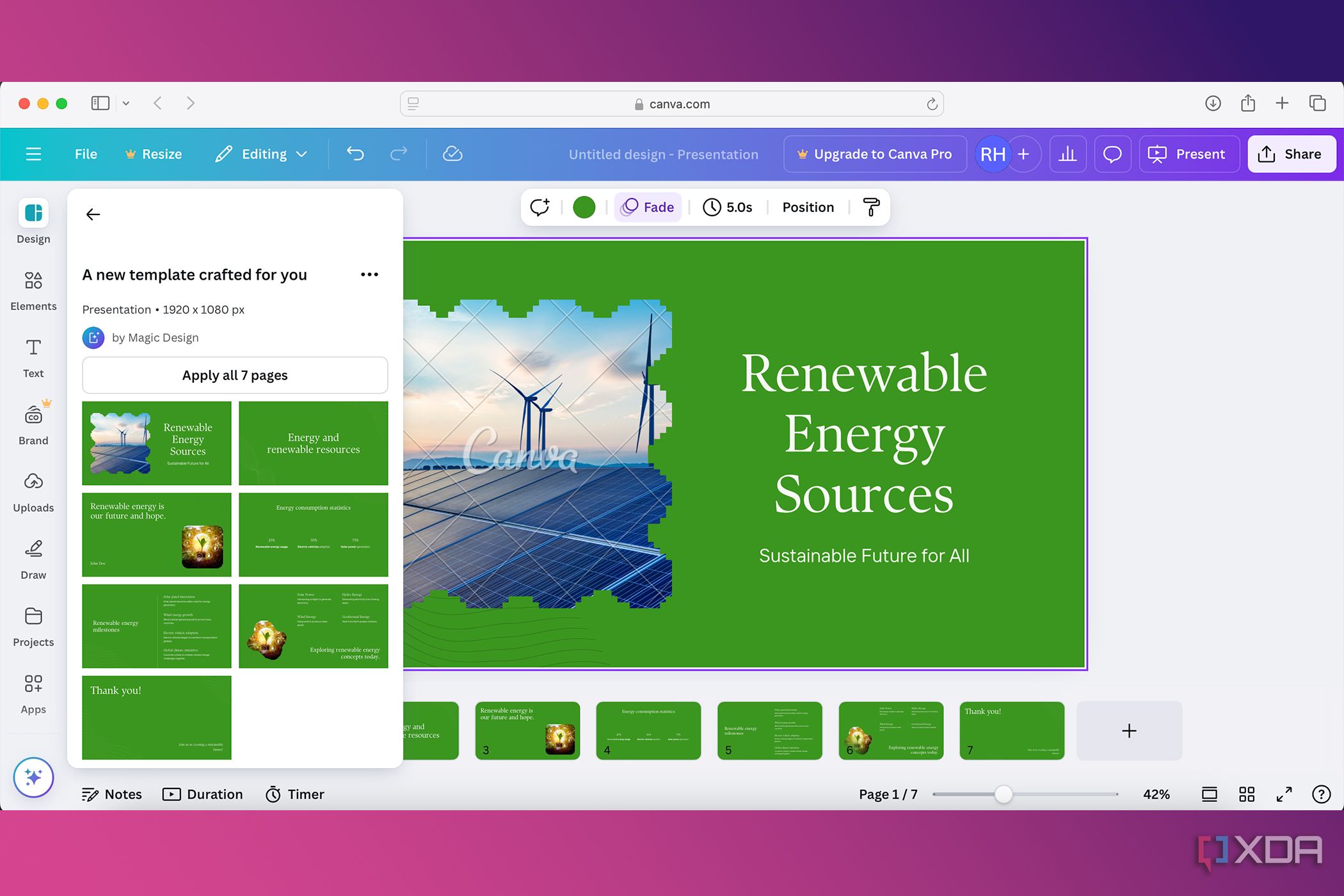Go back from template panel with arrow
Viewport: 1344px width, 896px height.
pyautogui.click(x=93, y=214)
